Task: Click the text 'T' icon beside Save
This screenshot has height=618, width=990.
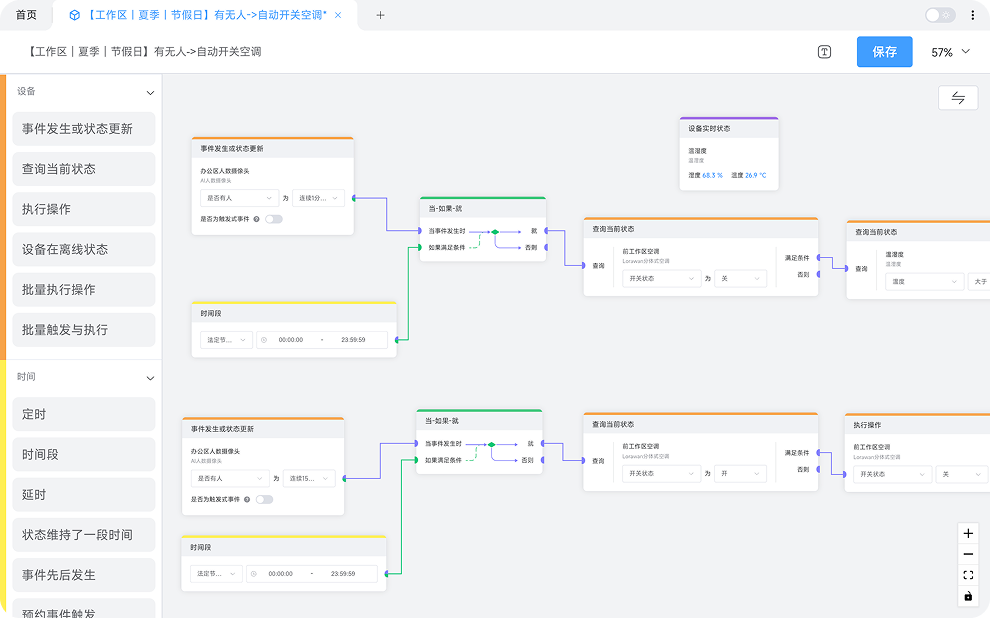Action: pyautogui.click(x=824, y=52)
